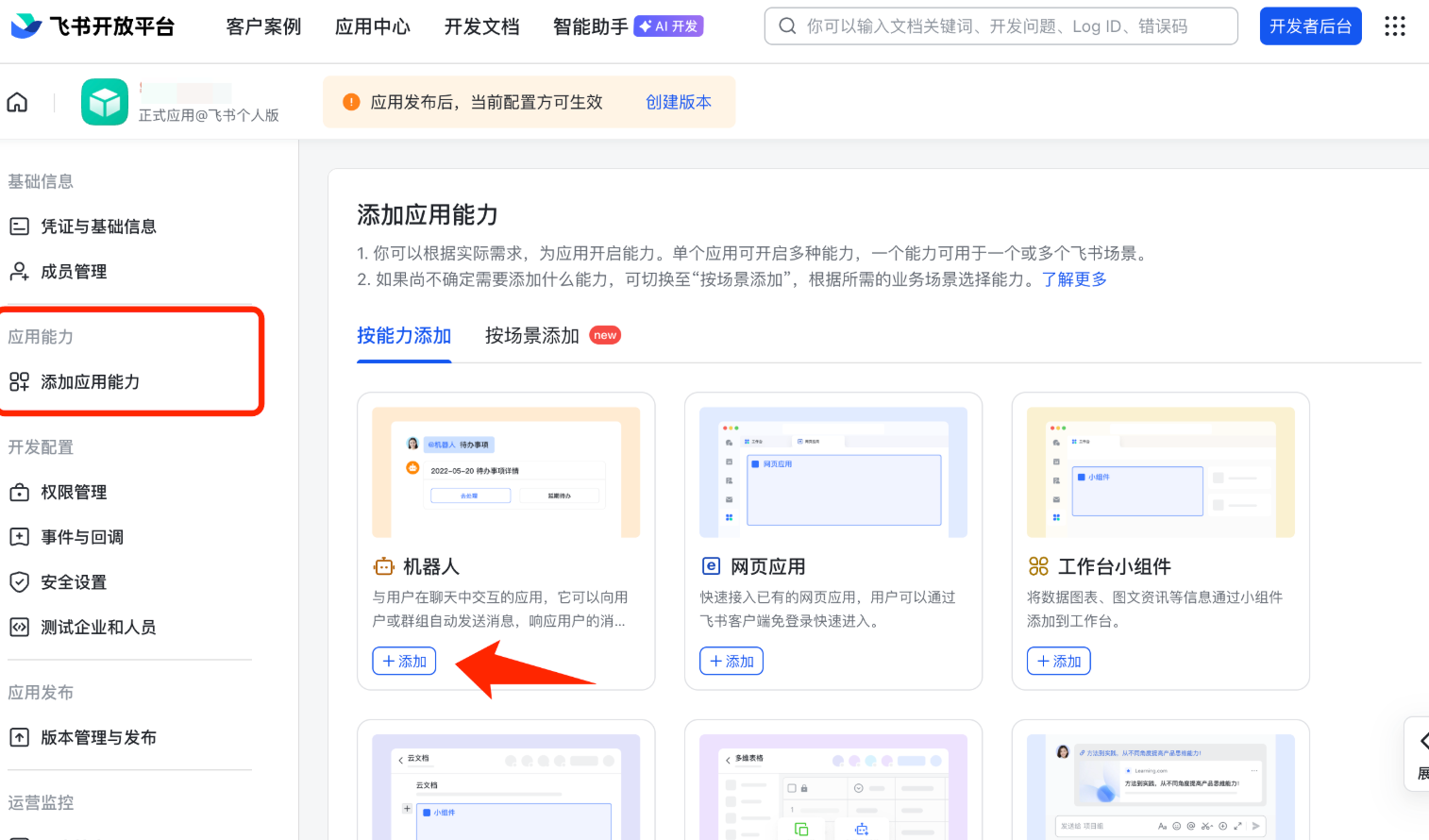The width and height of the screenshot is (1429, 840).
Task: Open the 网页应用 preview thumbnail
Action: [x=833, y=472]
